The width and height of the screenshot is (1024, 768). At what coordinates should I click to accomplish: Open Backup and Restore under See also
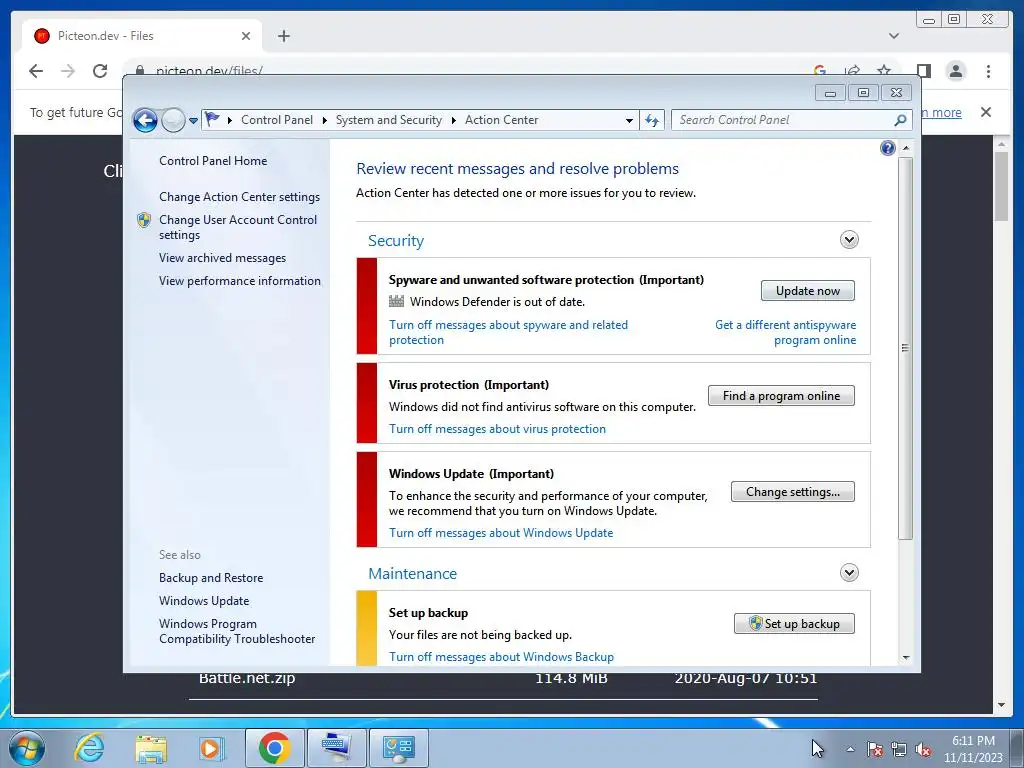pyautogui.click(x=211, y=578)
